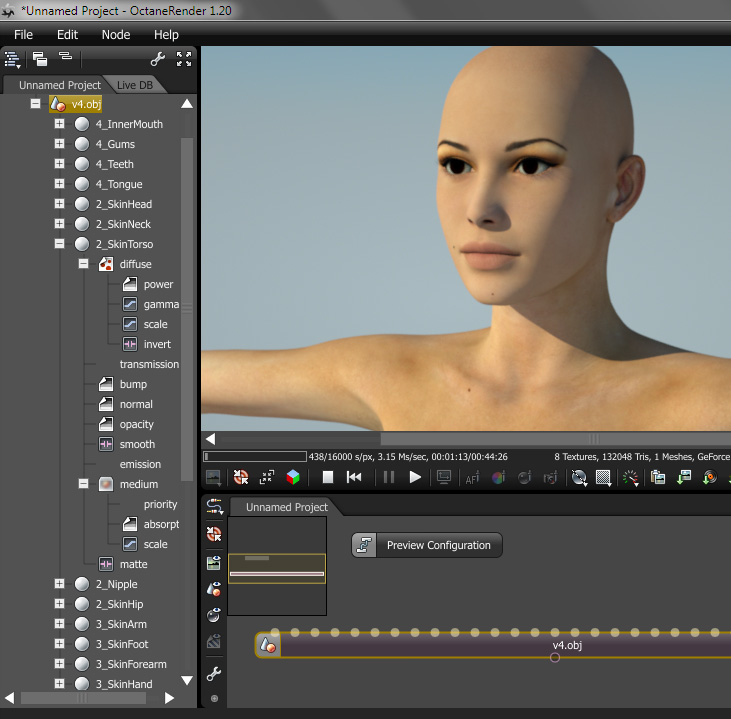The height and width of the screenshot is (719, 731).
Task: Toggle the matte option in tree
Action: (x=108, y=564)
